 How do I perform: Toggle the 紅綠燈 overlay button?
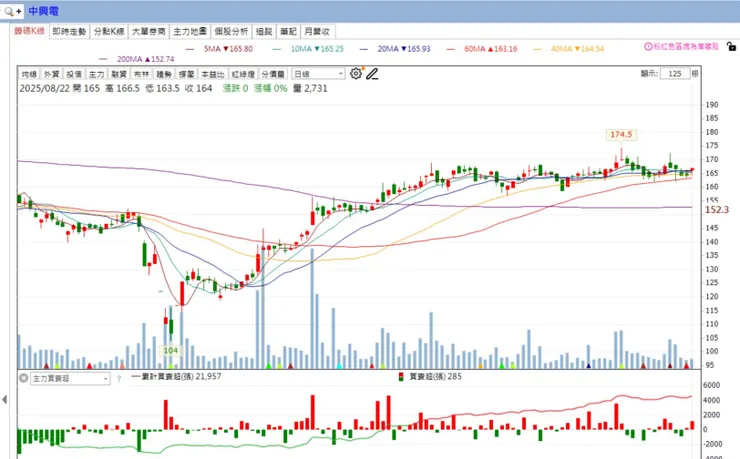tap(243, 74)
